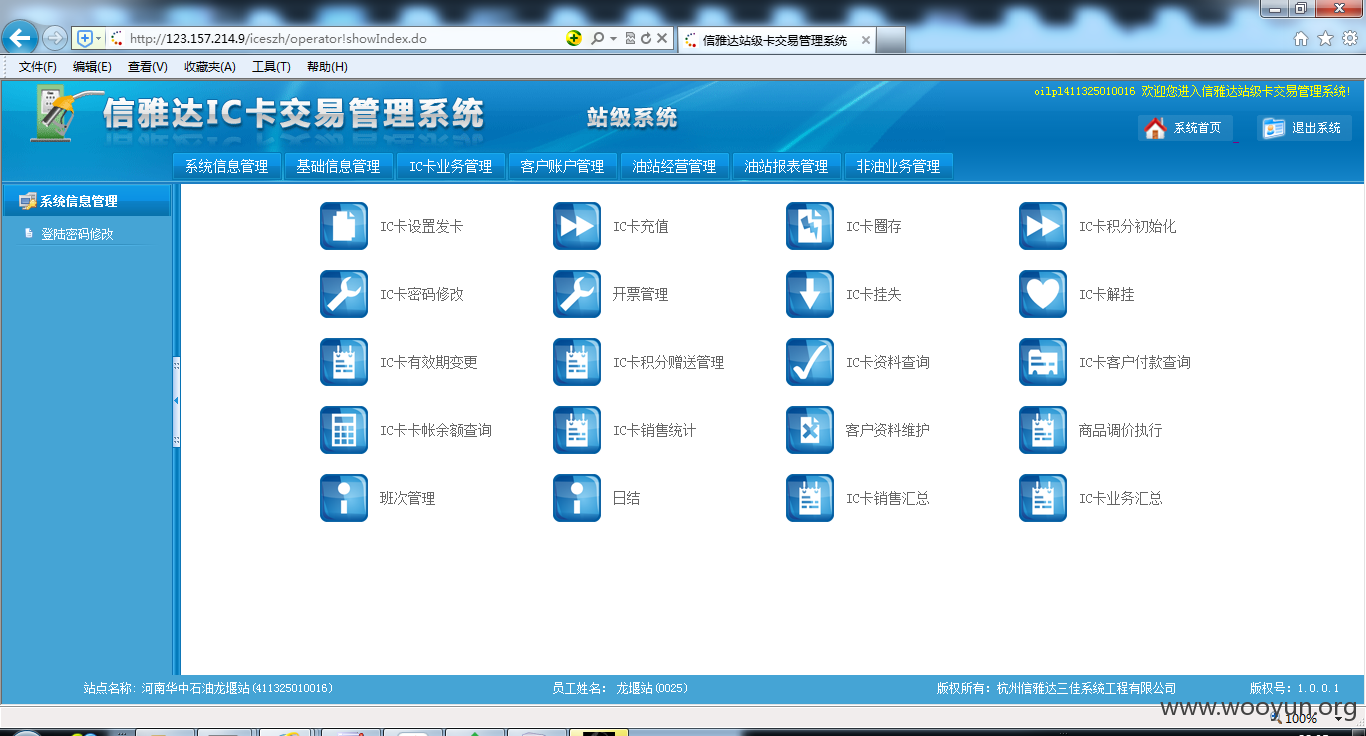The image size is (1366, 736).
Task: Switch to 油站经营管理 tab
Action: click(x=675, y=166)
